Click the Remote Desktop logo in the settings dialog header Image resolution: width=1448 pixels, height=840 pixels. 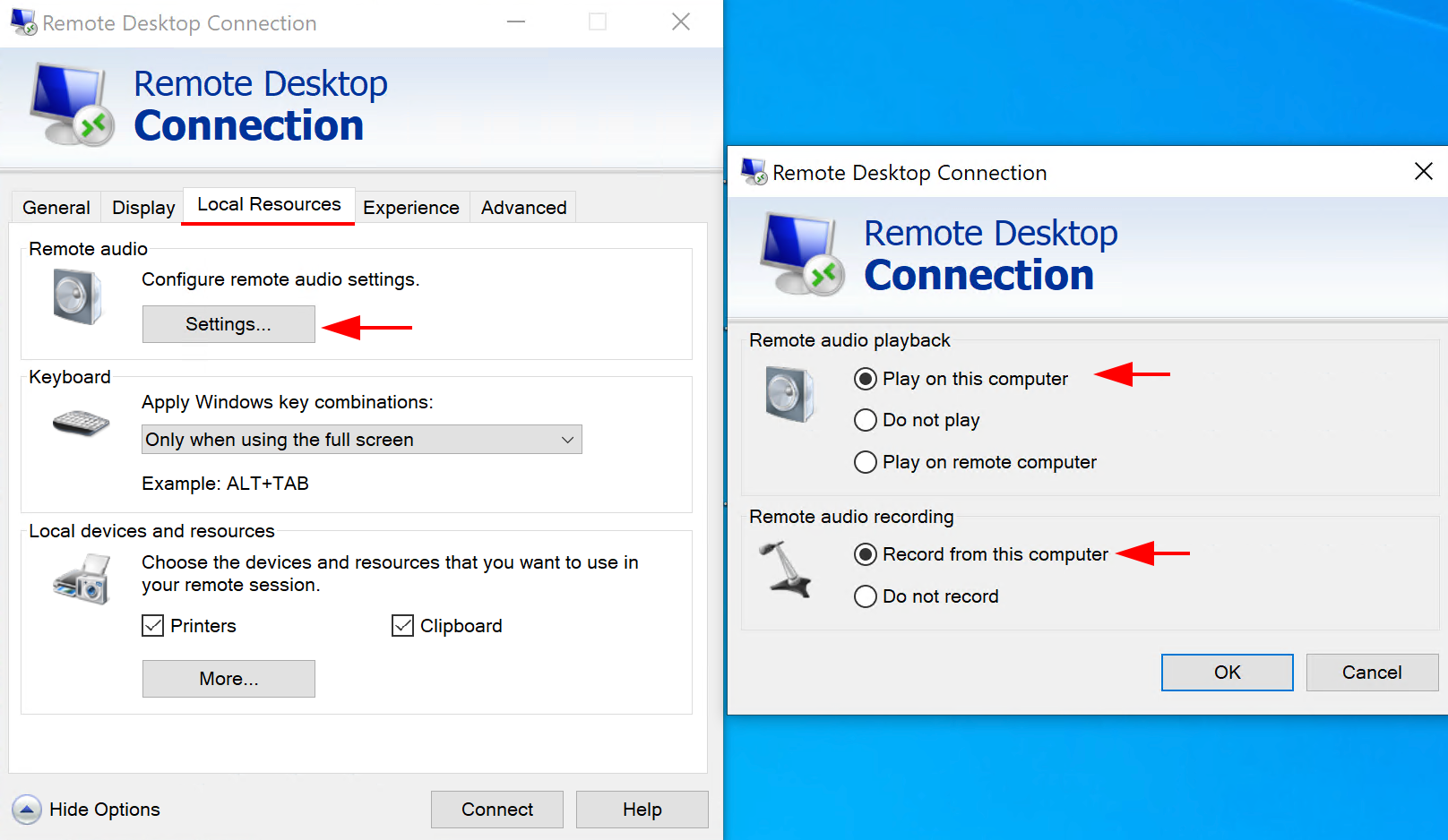click(800, 255)
